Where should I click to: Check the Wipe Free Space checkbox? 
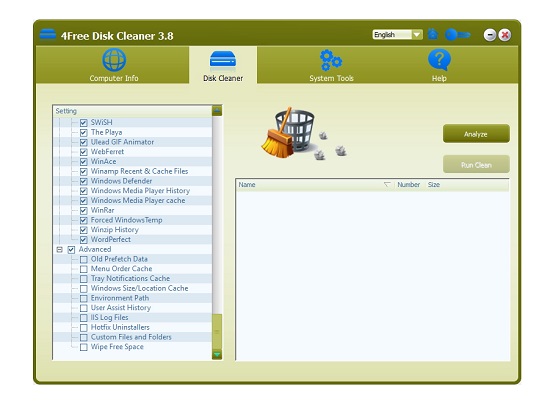(x=83, y=347)
